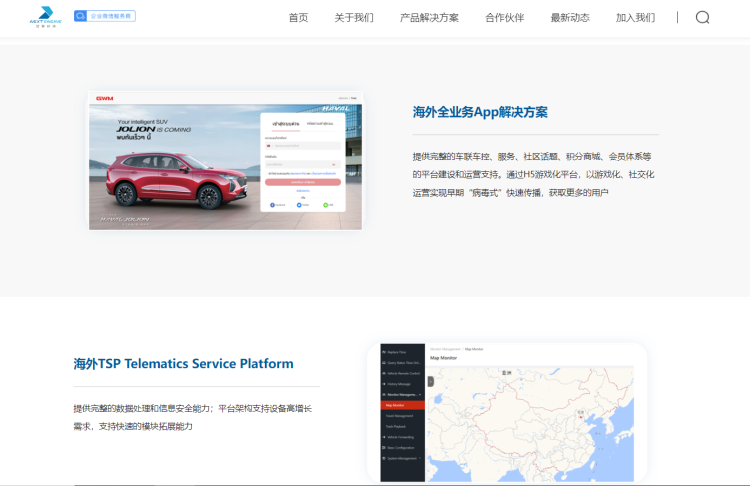The image size is (750, 486).
Task: Open the 加入我们 navigation link
Action: click(635, 17)
